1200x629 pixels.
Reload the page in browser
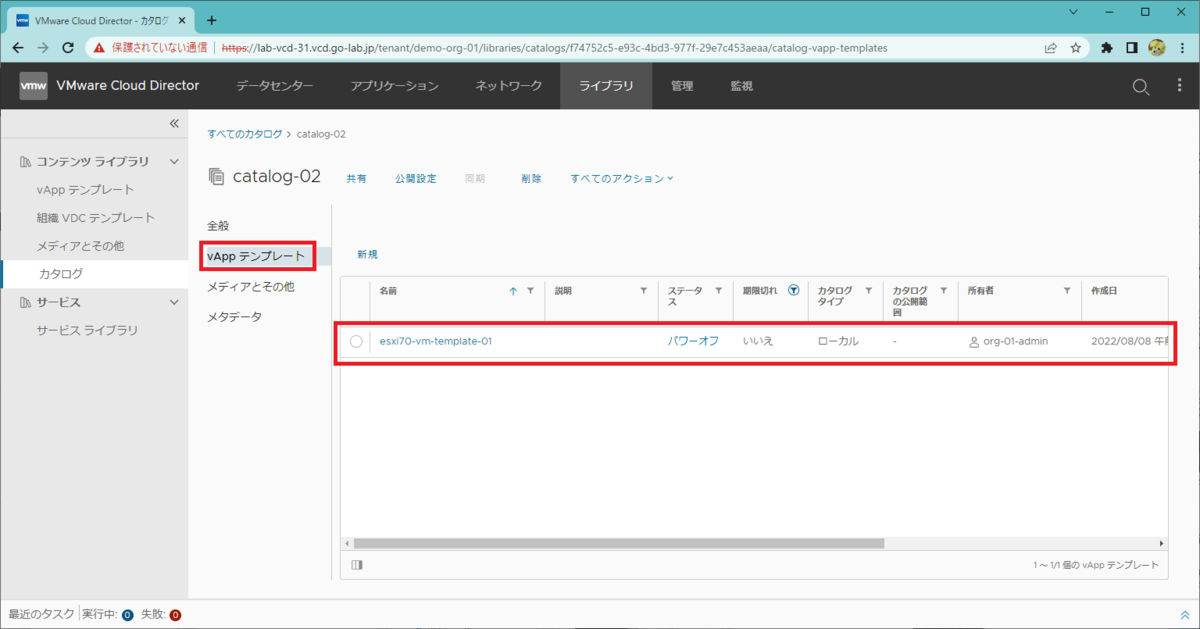point(68,47)
